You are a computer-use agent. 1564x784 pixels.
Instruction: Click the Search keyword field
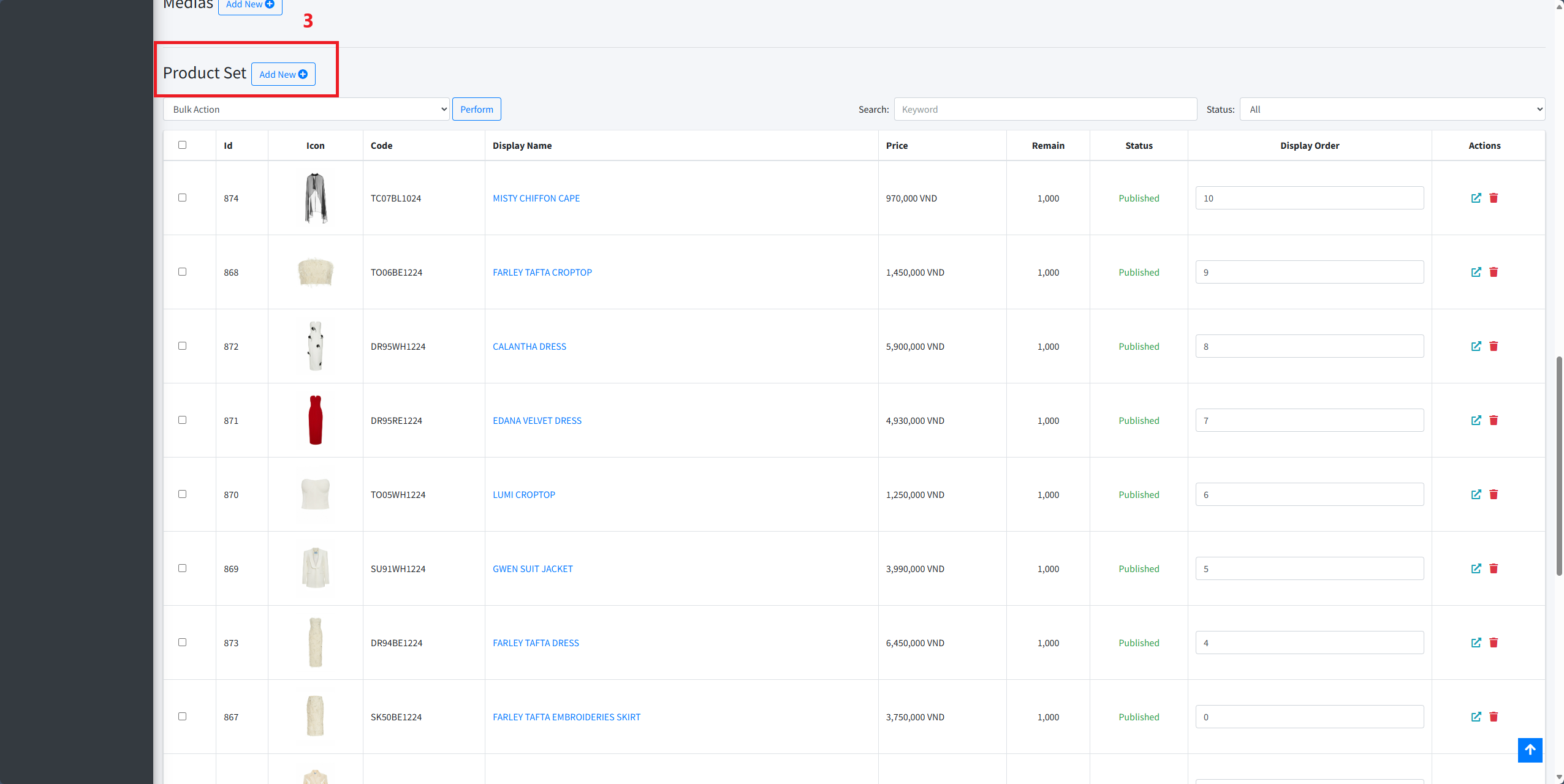pyautogui.click(x=1045, y=109)
